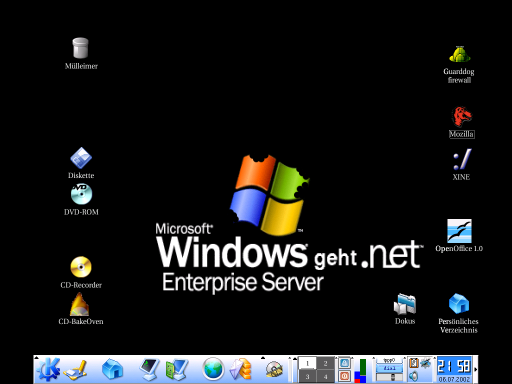Open the Control Center icon in panel

coord(177,369)
